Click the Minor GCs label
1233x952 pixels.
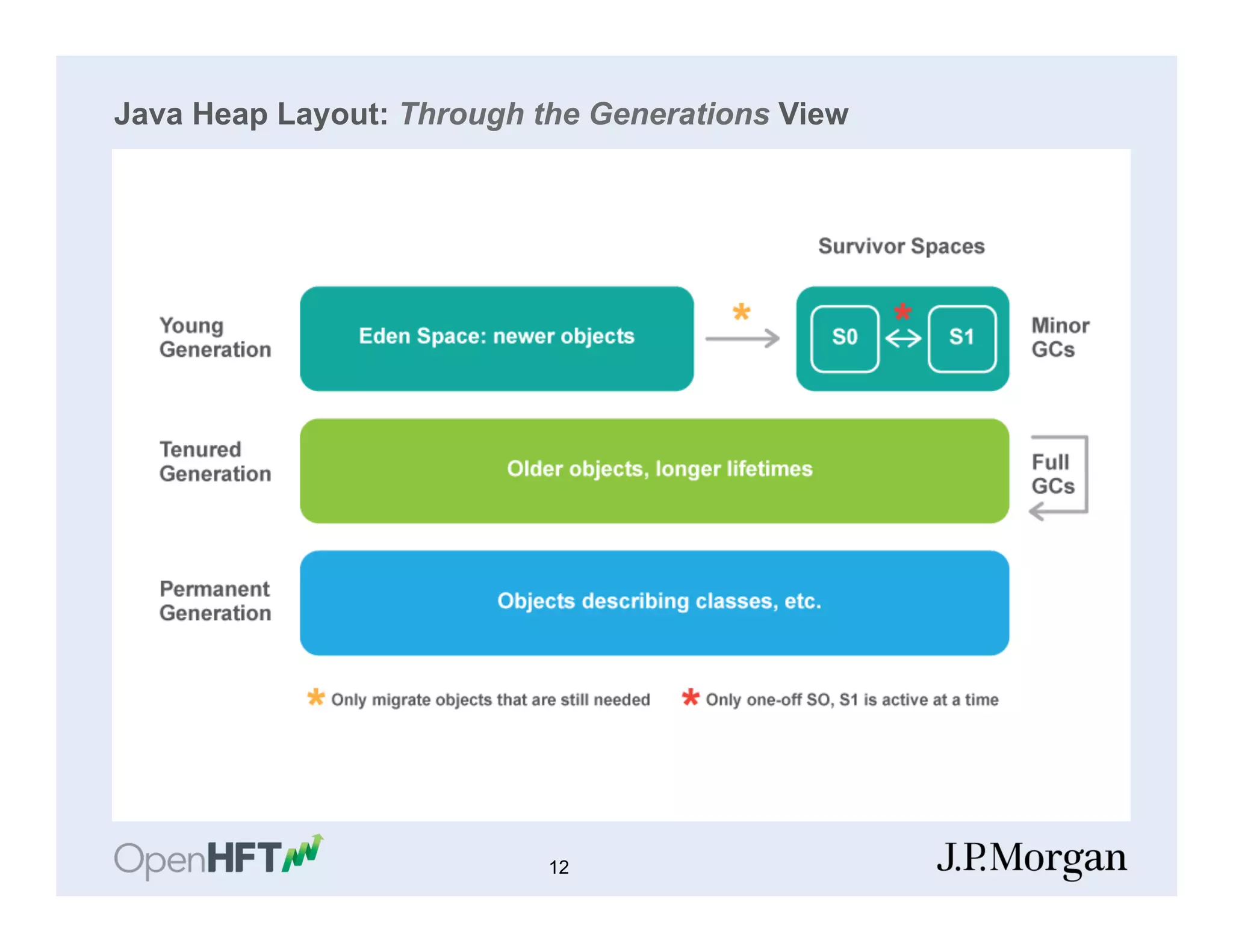1060,338
